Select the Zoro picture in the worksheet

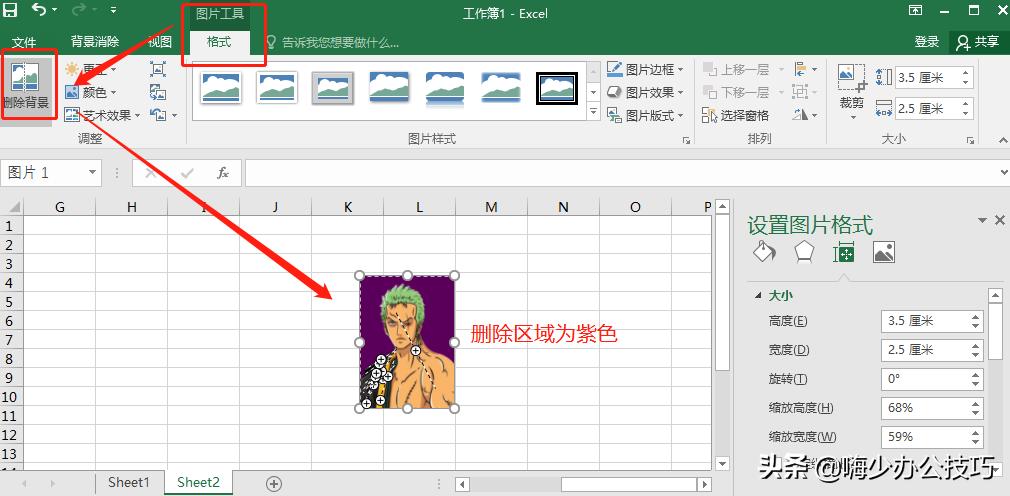tap(407, 342)
